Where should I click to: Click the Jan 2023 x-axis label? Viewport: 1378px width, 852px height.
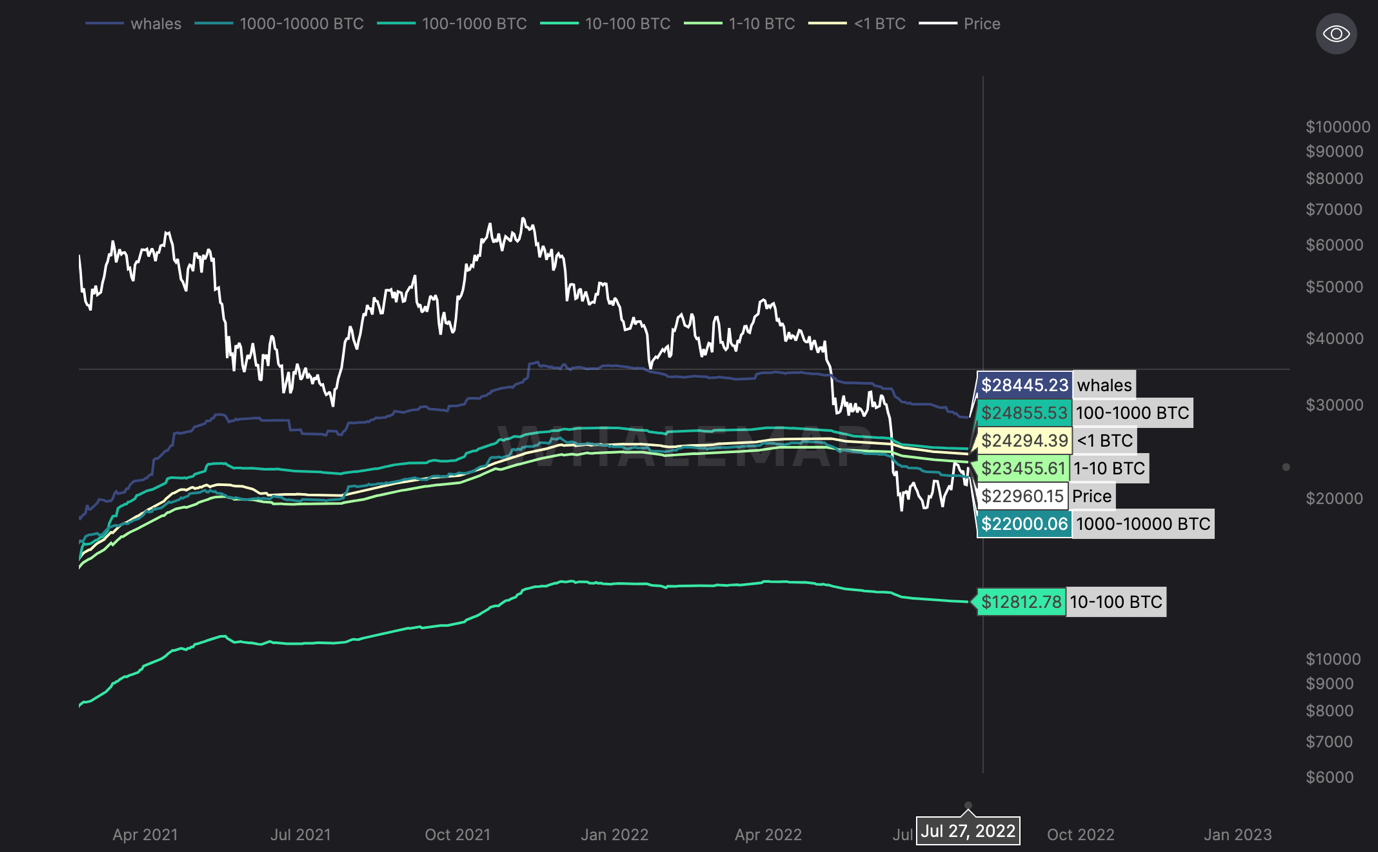click(x=1238, y=835)
